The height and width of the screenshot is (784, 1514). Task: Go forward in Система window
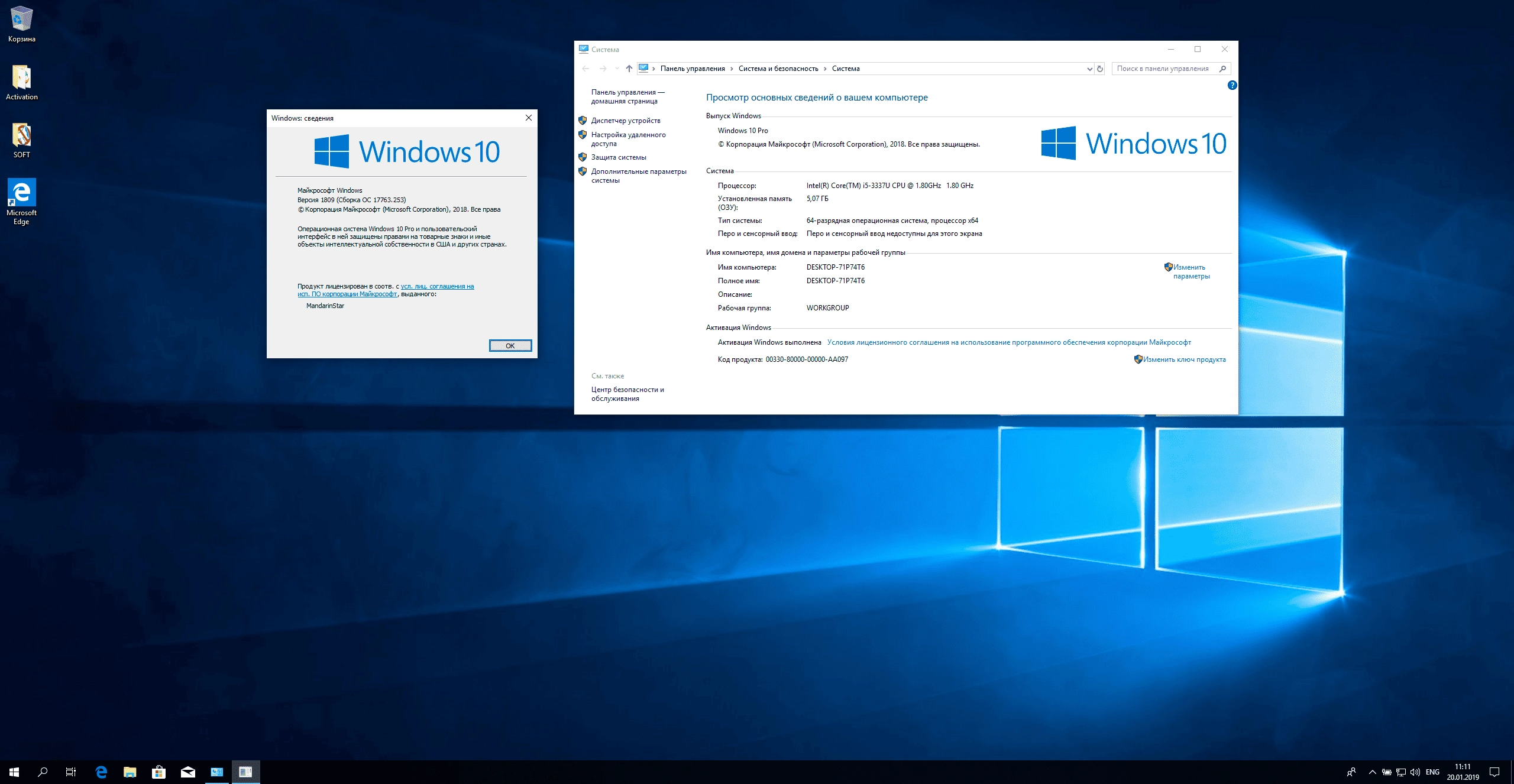pos(603,69)
